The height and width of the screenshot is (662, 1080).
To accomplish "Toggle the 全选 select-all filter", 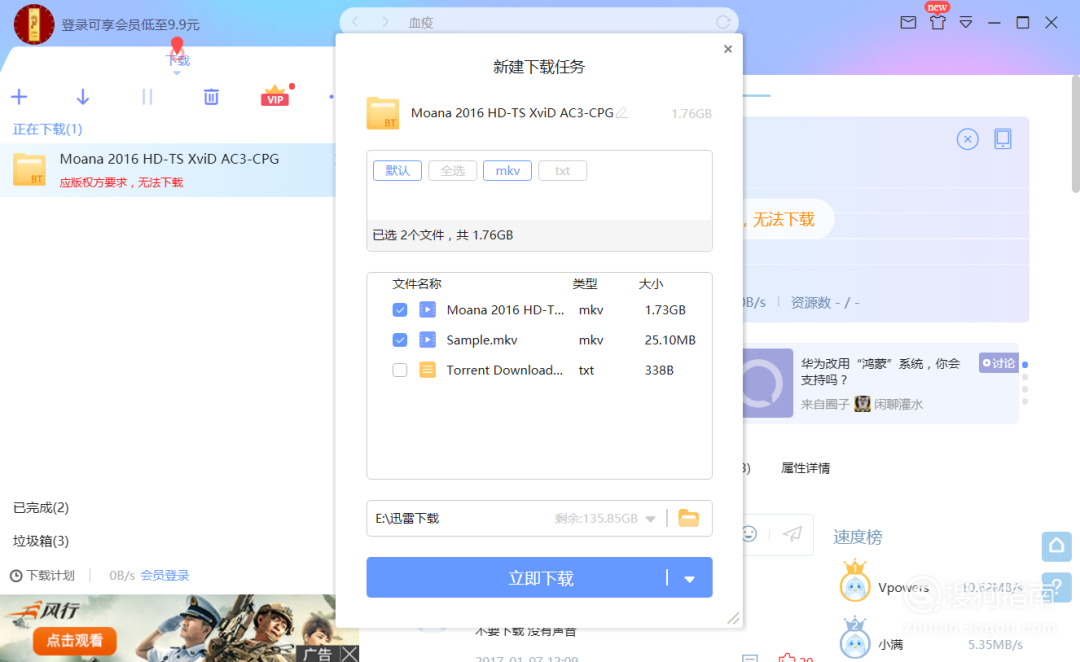I will (453, 171).
